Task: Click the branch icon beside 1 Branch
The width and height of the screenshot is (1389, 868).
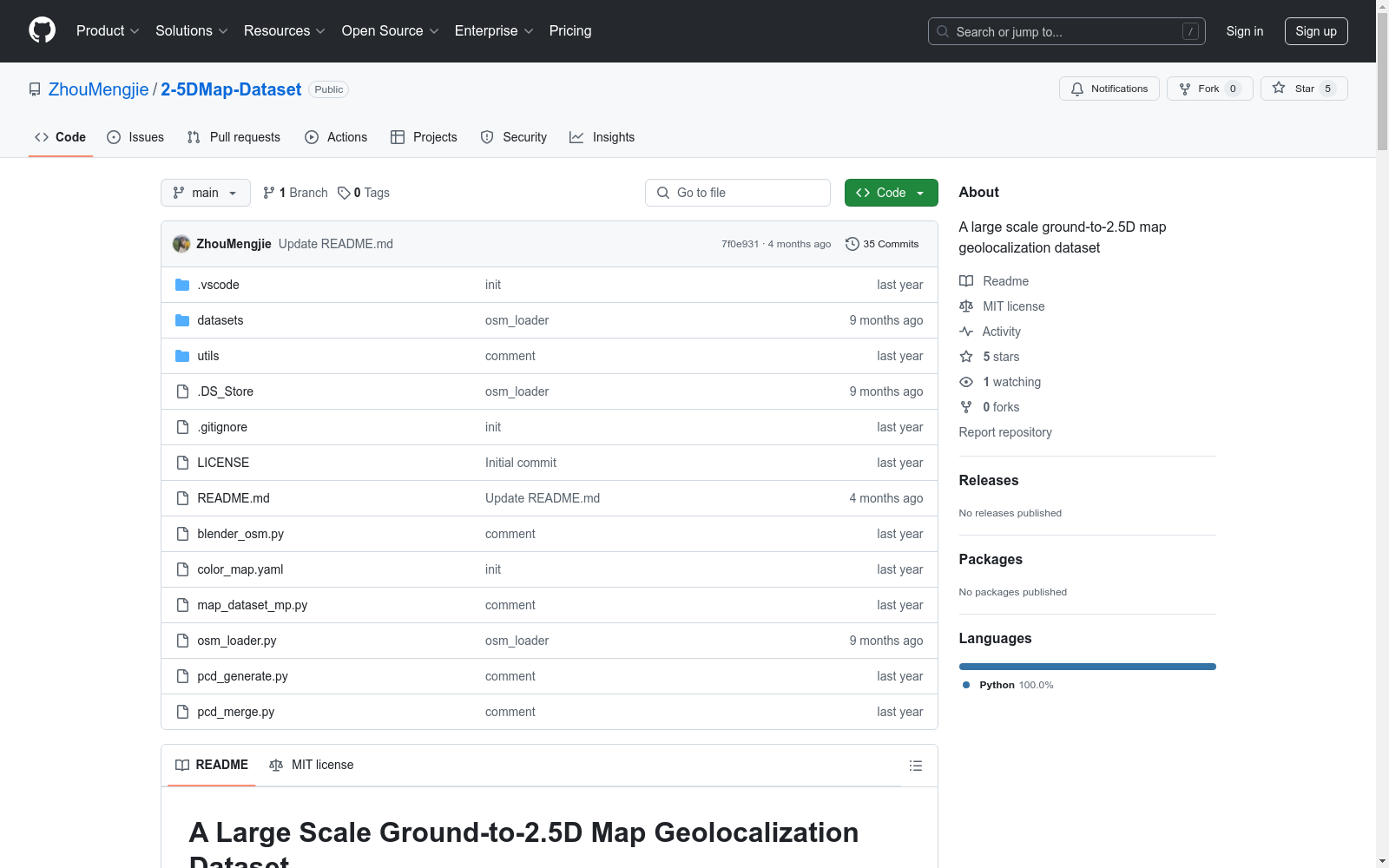Action: pos(269,193)
